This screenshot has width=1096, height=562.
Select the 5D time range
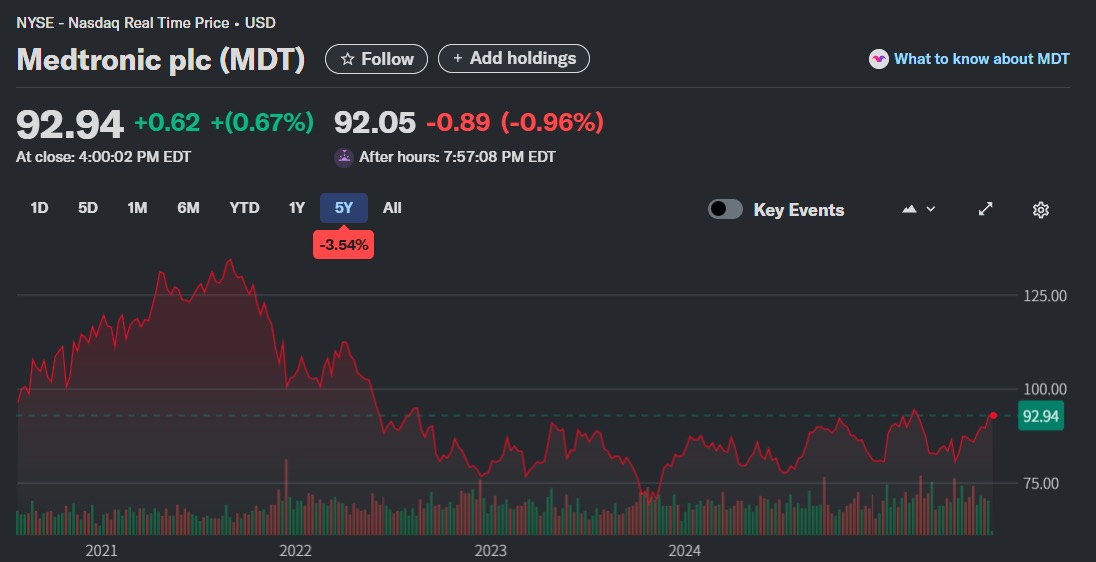[x=88, y=208]
